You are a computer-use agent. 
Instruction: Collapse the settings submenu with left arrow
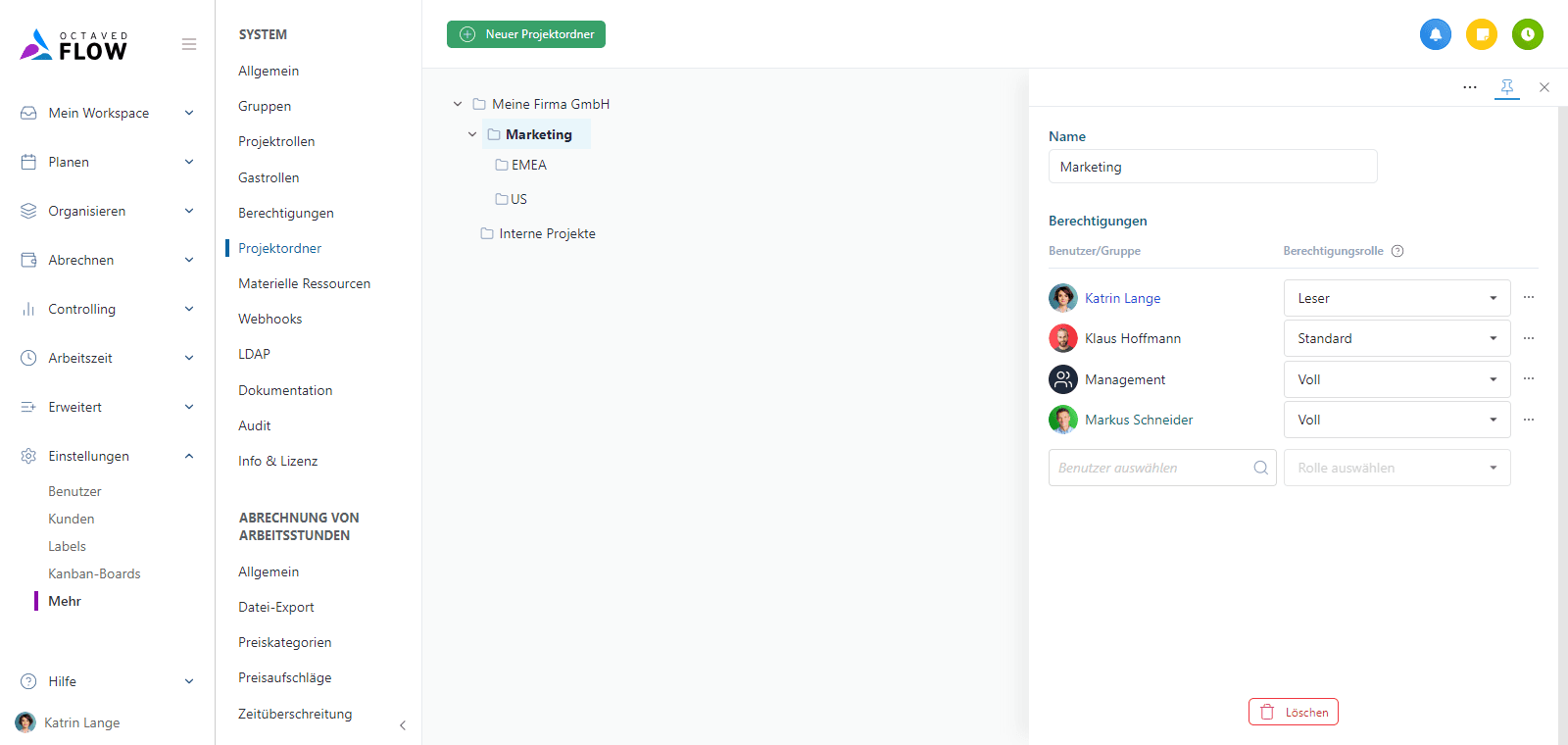(x=403, y=725)
